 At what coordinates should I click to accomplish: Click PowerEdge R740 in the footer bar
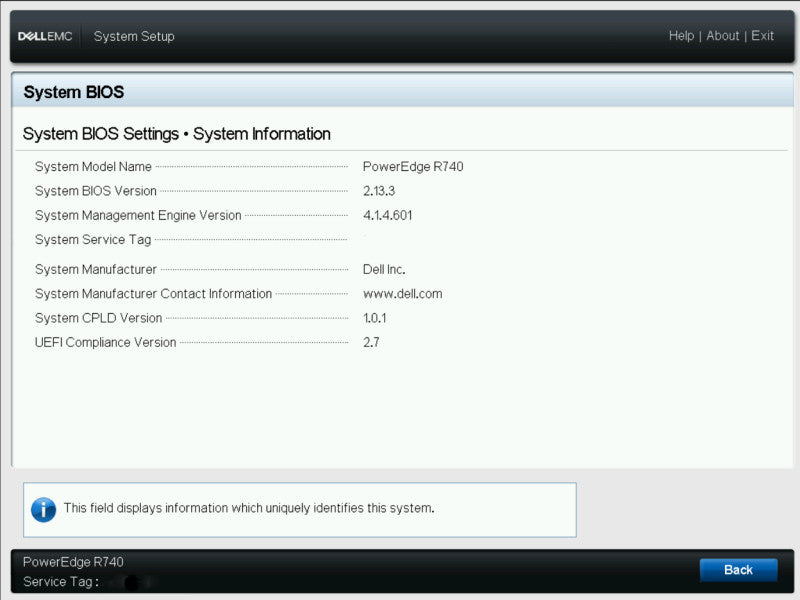(x=73, y=562)
